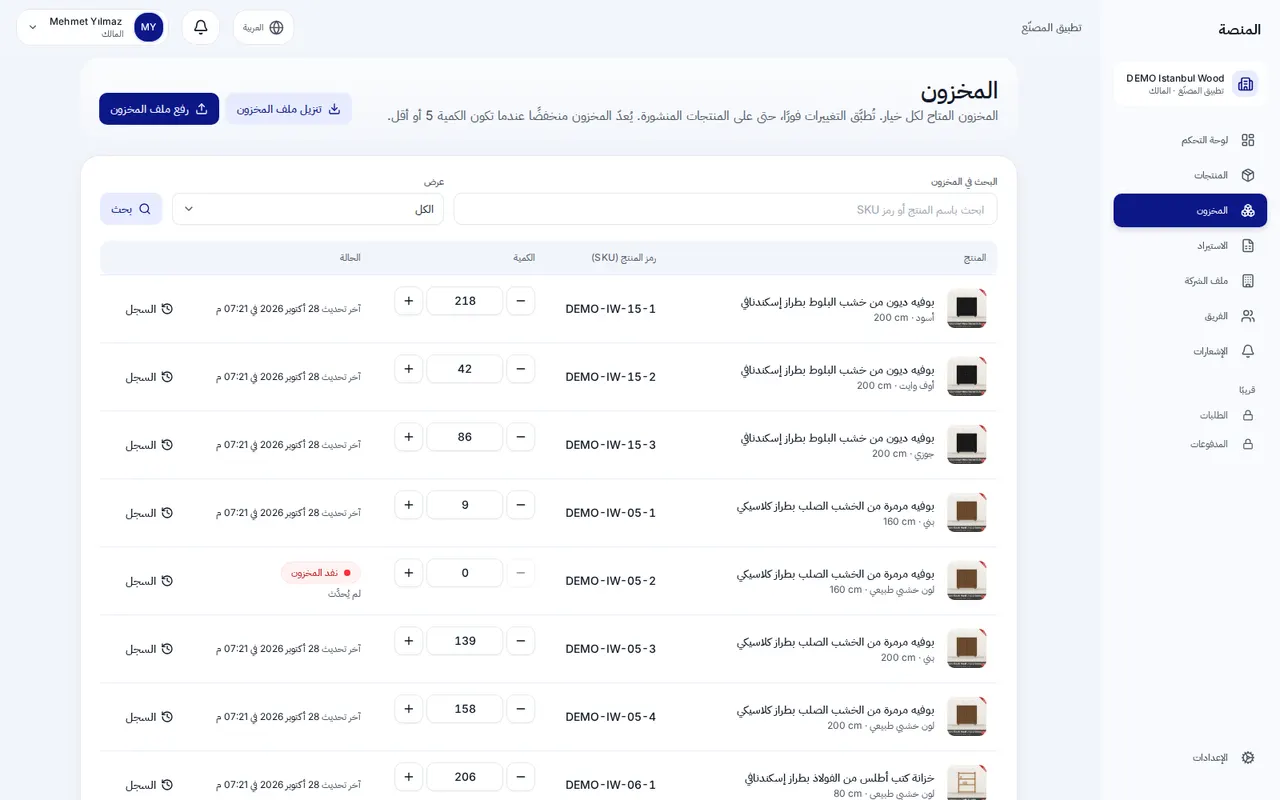
Task: Click SKU text DEMO-IW-05-4
Action: pyautogui.click(x=611, y=717)
